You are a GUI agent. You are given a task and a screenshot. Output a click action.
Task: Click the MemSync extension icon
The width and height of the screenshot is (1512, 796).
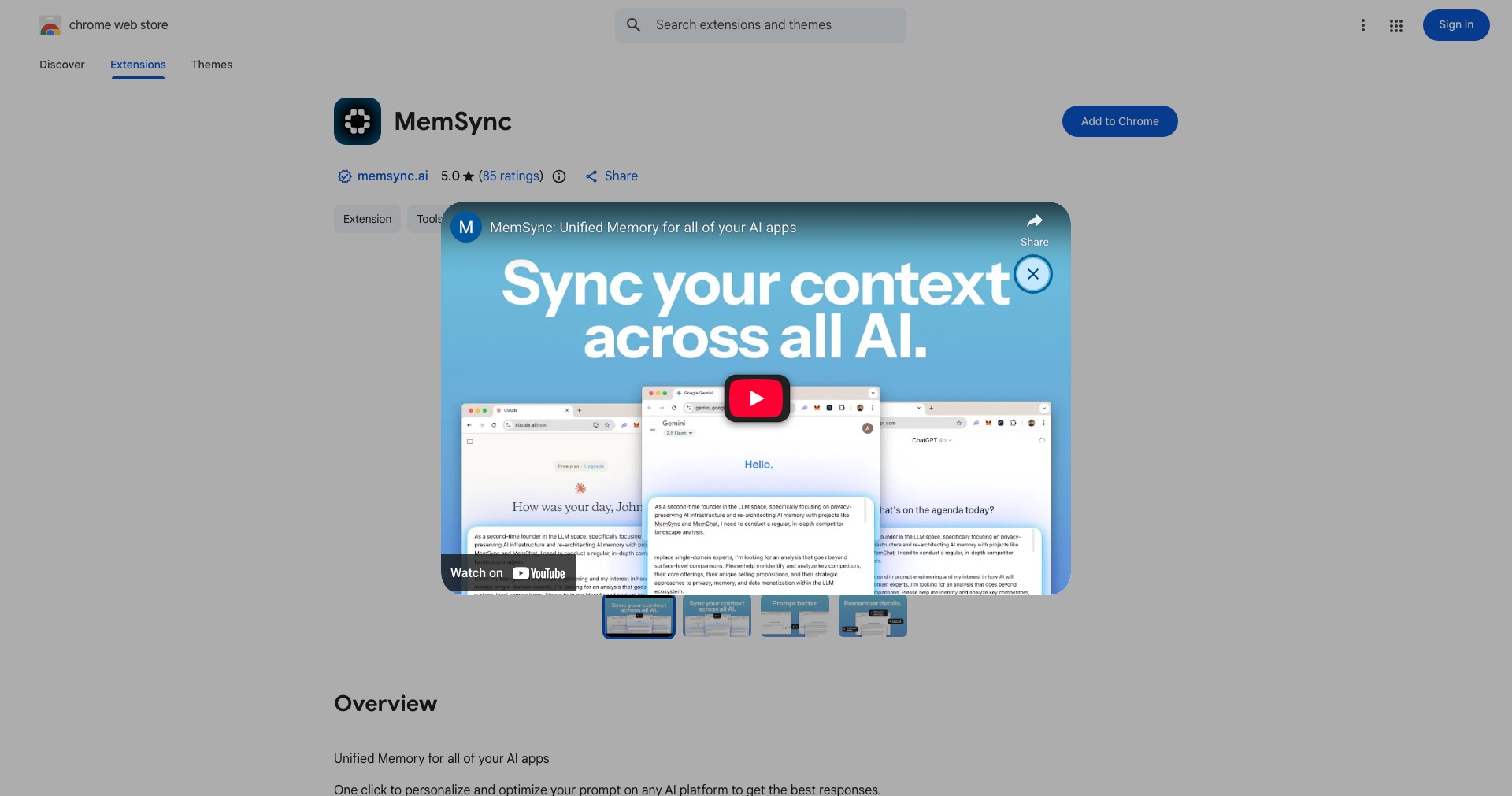[358, 121]
